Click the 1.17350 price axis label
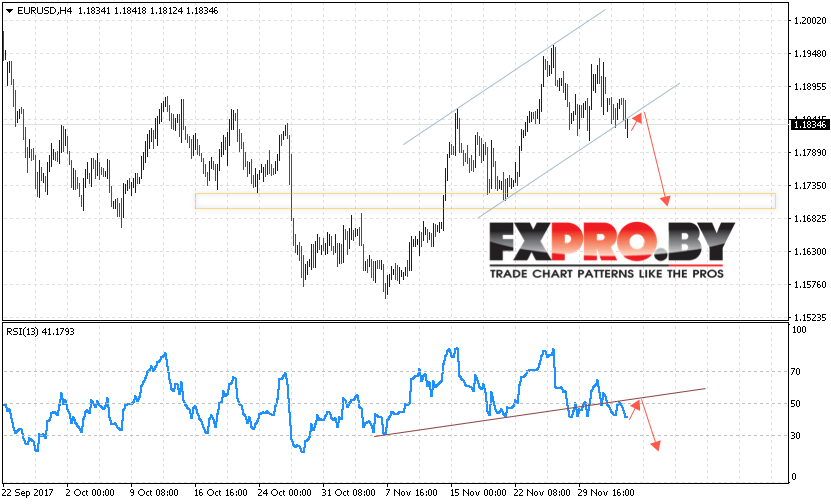831x504 pixels. [810, 185]
